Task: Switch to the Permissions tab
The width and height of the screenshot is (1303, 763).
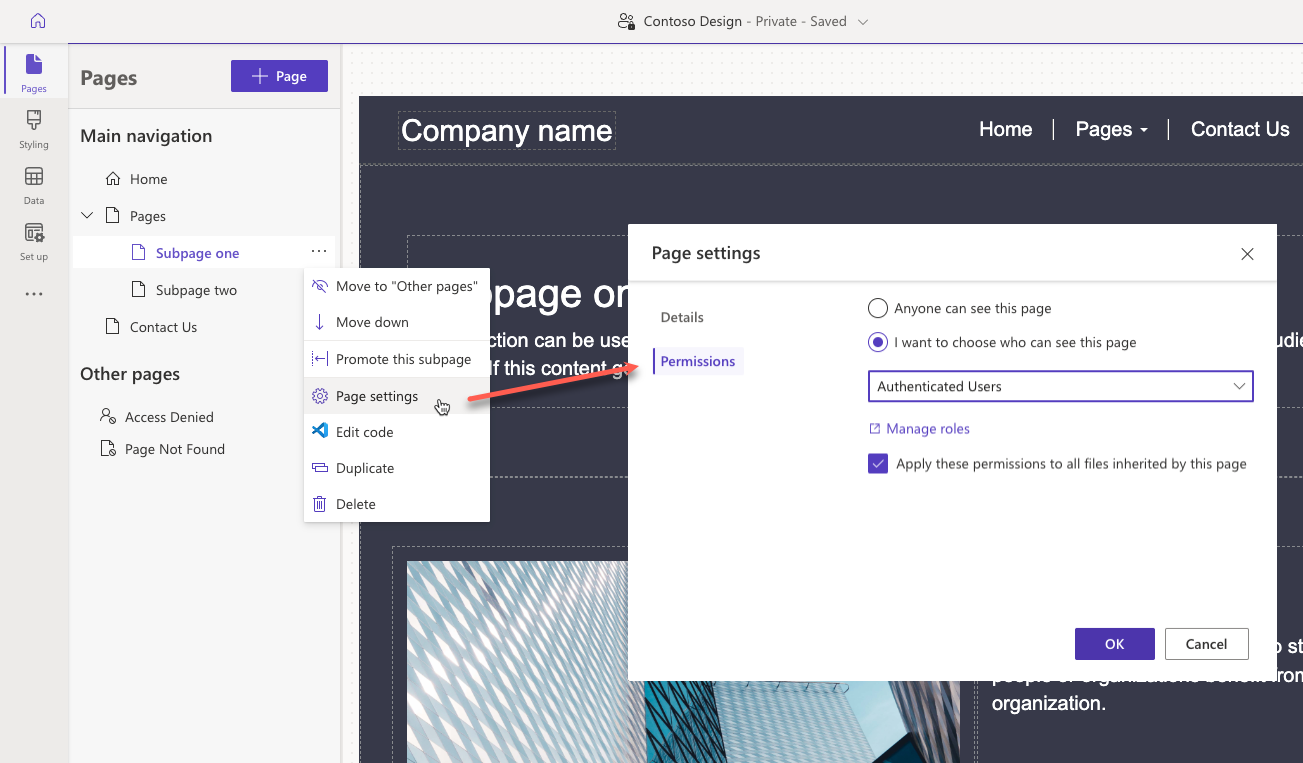Action: [x=697, y=360]
